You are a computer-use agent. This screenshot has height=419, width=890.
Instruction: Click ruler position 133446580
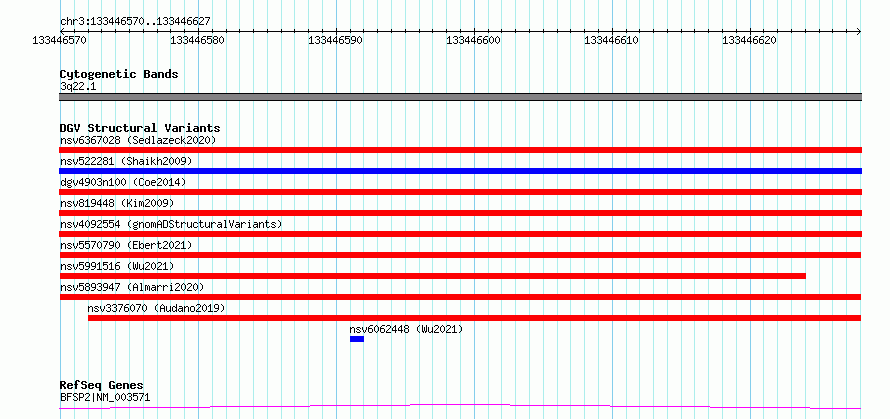coord(198,41)
